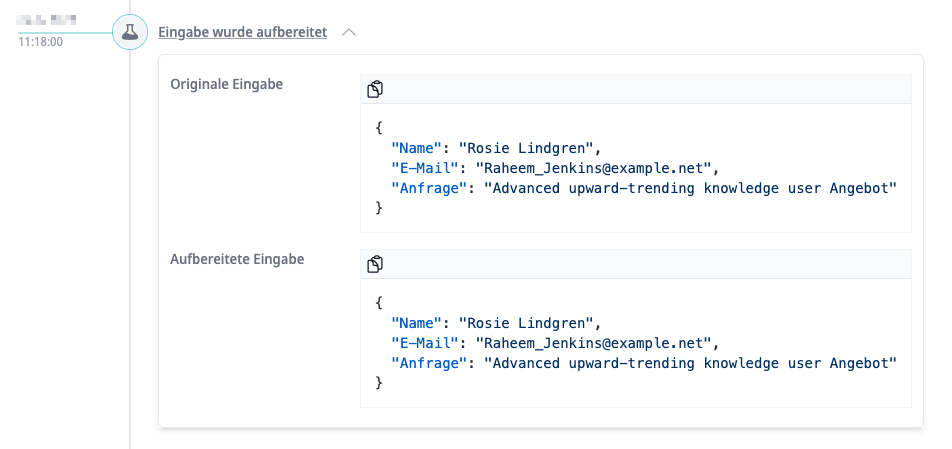Screen dimensions: 952x449
Task: Click the "E-Mail" key in Originale Eingabe
Action: [424, 168]
